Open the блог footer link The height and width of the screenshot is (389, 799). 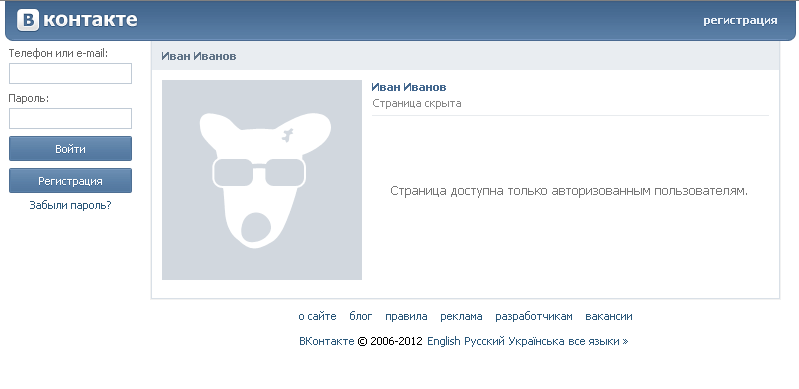[x=361, y=316]
